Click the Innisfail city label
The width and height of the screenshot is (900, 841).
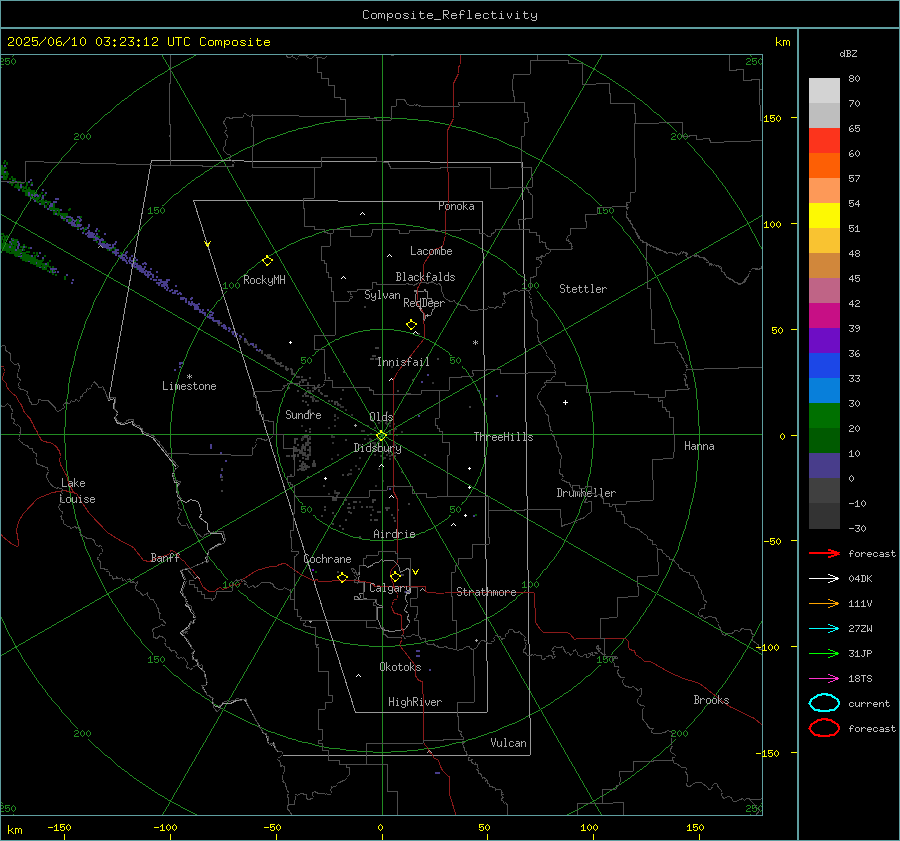click(x=403, y=362)
